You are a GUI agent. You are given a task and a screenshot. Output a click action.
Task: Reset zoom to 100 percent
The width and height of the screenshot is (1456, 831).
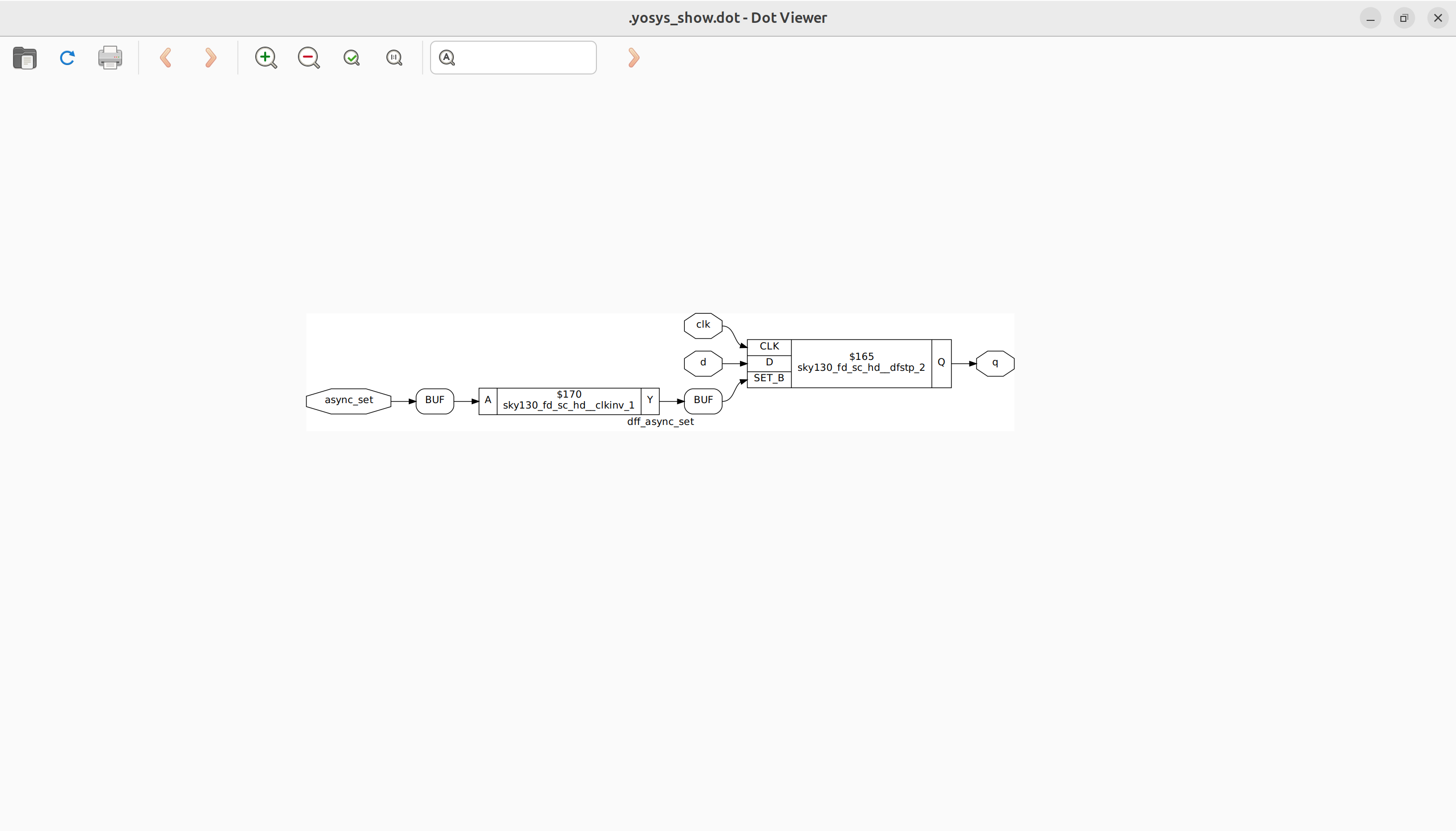coord(394,58)
